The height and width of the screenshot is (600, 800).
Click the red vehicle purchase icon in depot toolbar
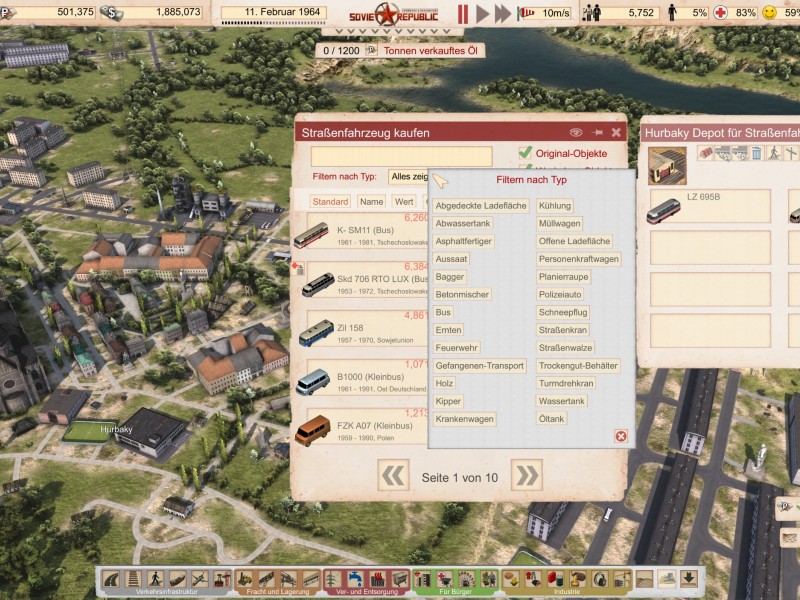[705, 153]
